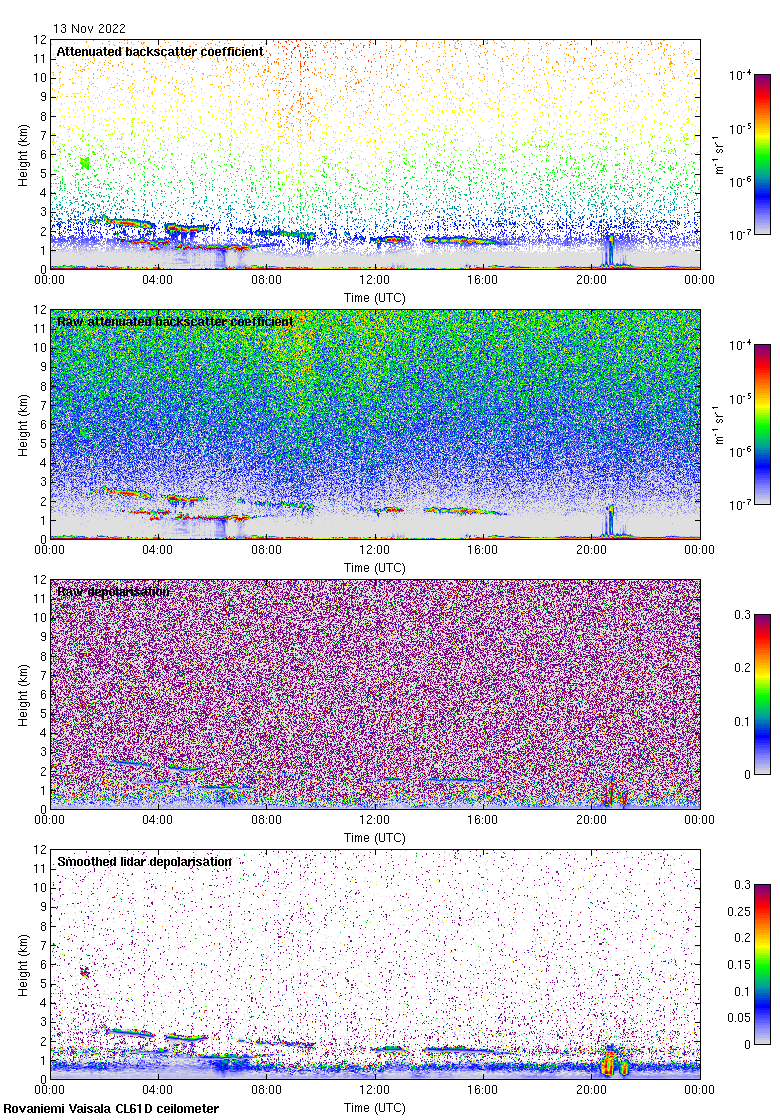This screenshot has height=1120, width=780.
Task: Click the date label 13 Nov 2022
Action: pyautogui.click(x=89, y=29)
